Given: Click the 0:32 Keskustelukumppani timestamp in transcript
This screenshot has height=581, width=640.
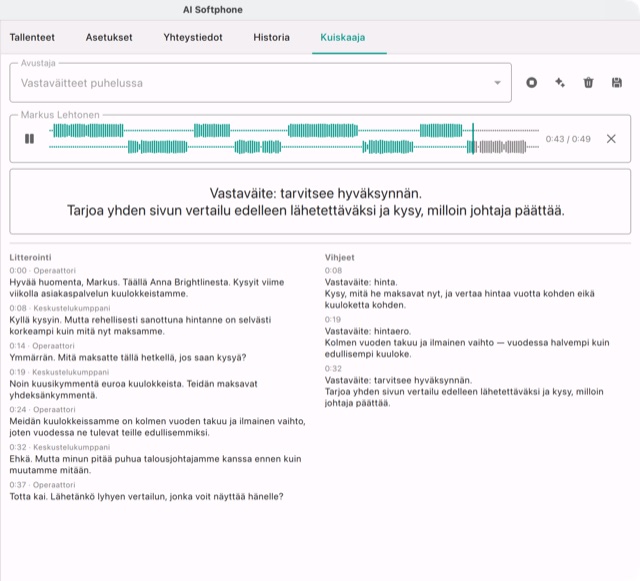Looking at the screenshot, I should tap(60, 447).
